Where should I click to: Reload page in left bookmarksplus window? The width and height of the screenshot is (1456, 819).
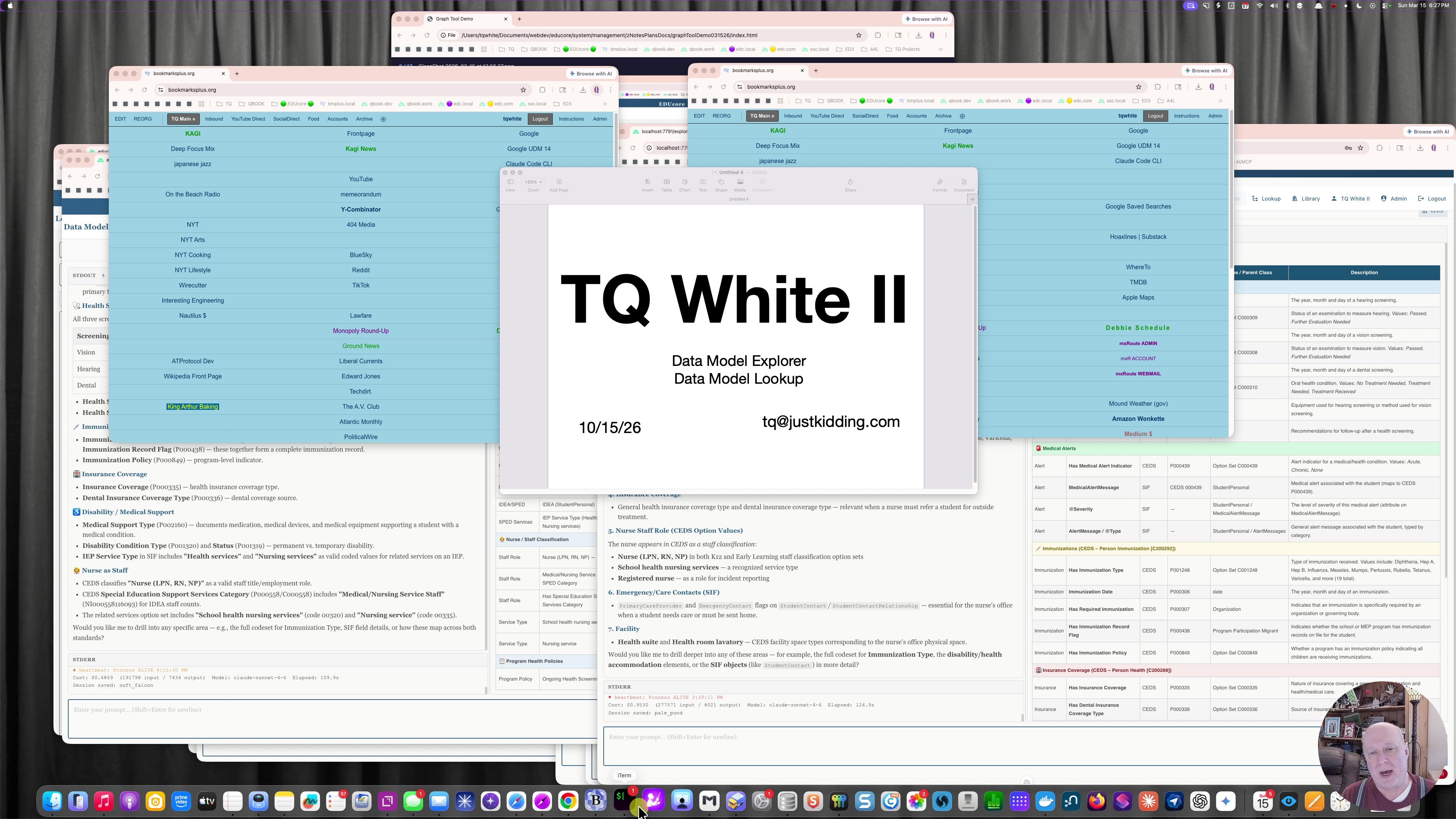[x=144, y=90]
